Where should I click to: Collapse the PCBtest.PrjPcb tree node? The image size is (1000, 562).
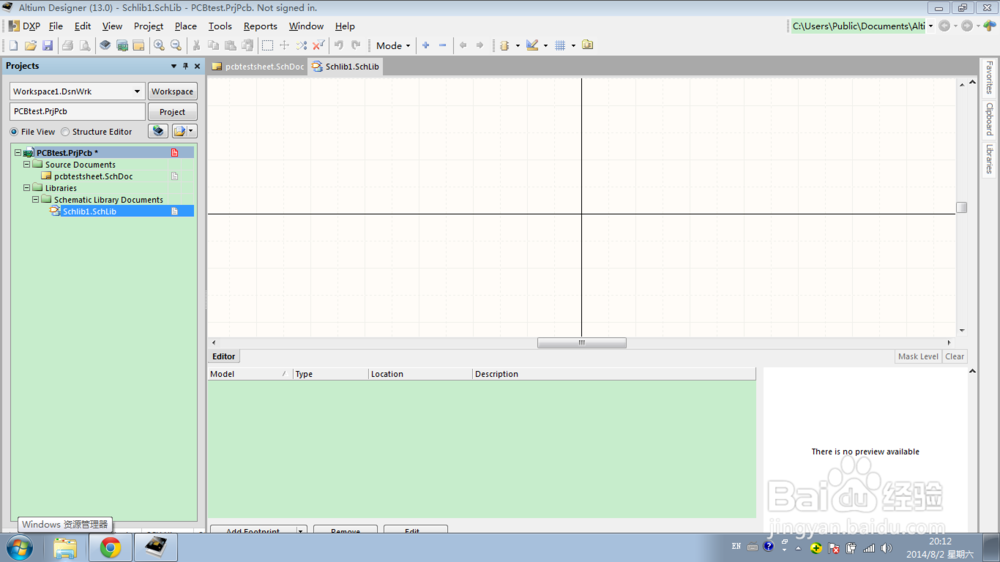(x=18, y=152)
